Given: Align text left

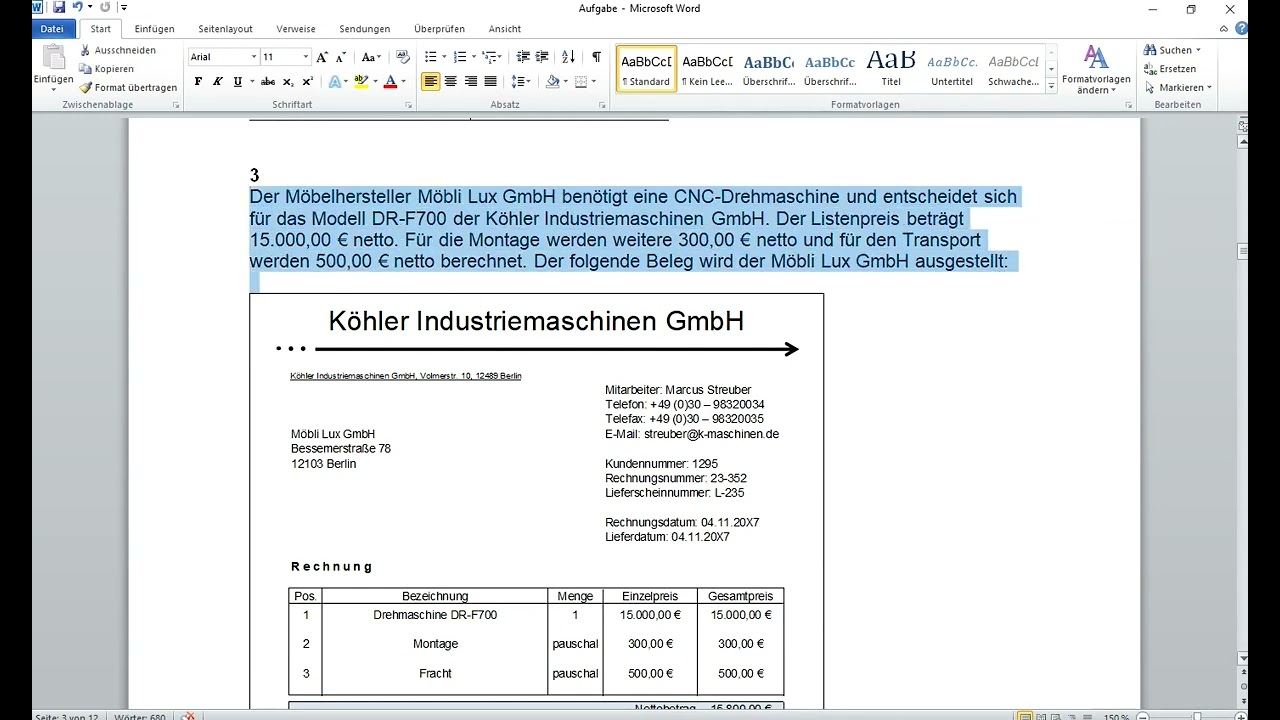Looking at the screenshot, I should [x=431, y=82].
